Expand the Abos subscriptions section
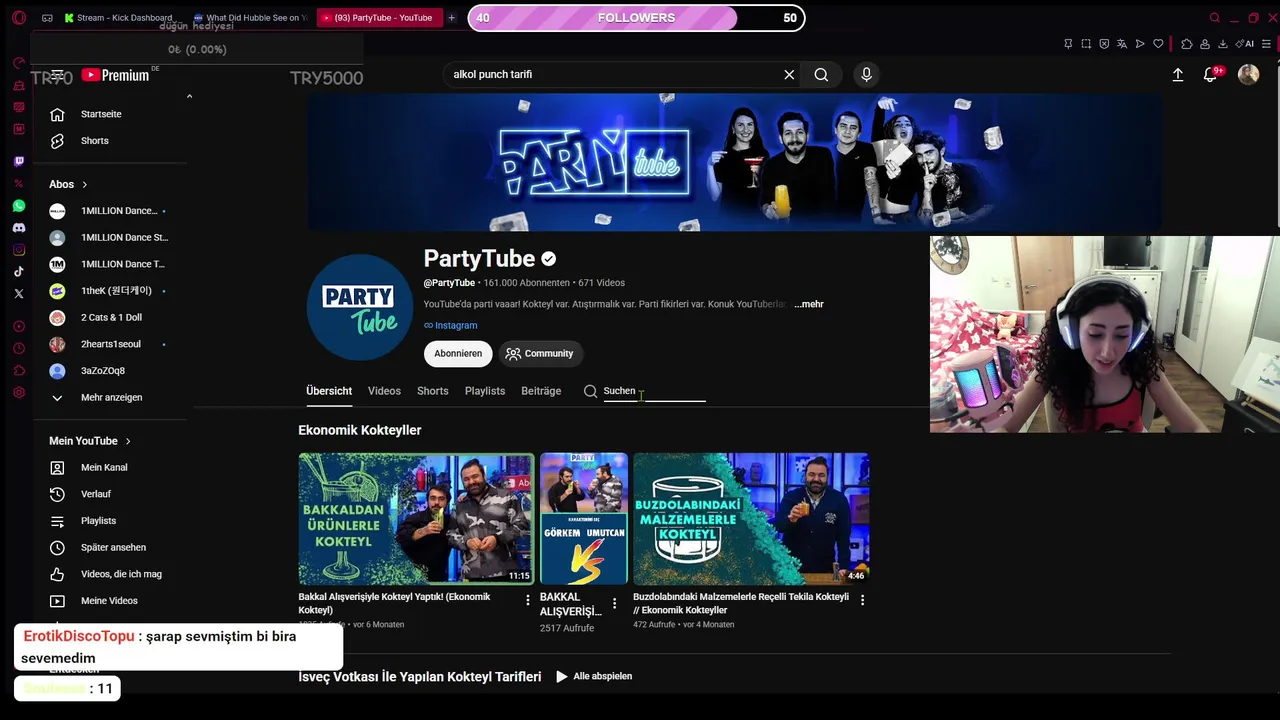 pos(69,184)
